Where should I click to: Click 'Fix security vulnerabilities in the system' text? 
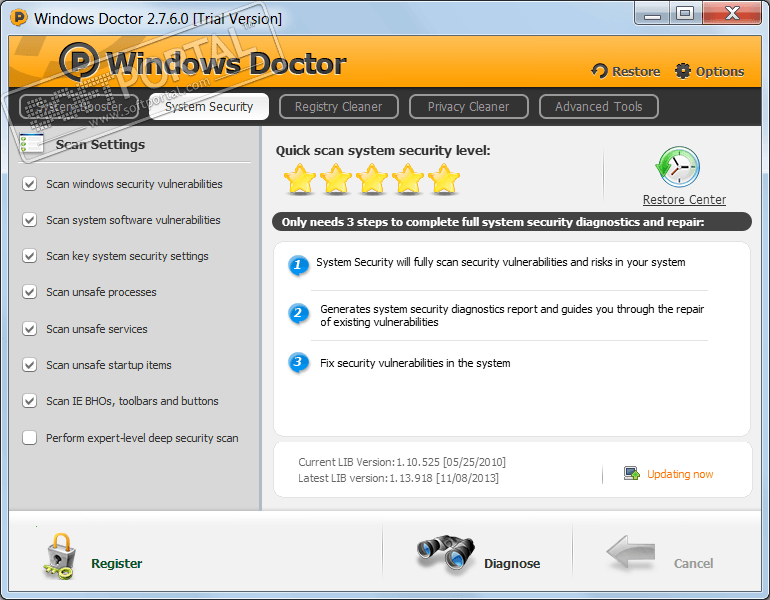(x=415, y=363)
